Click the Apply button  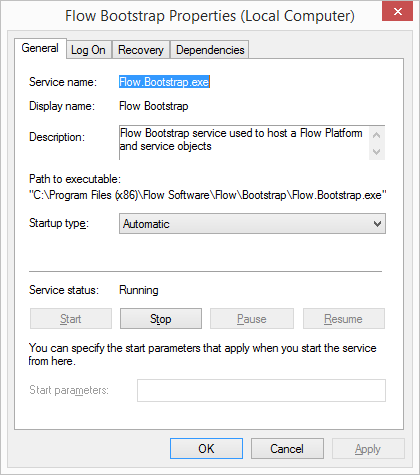tap(368, 449)
